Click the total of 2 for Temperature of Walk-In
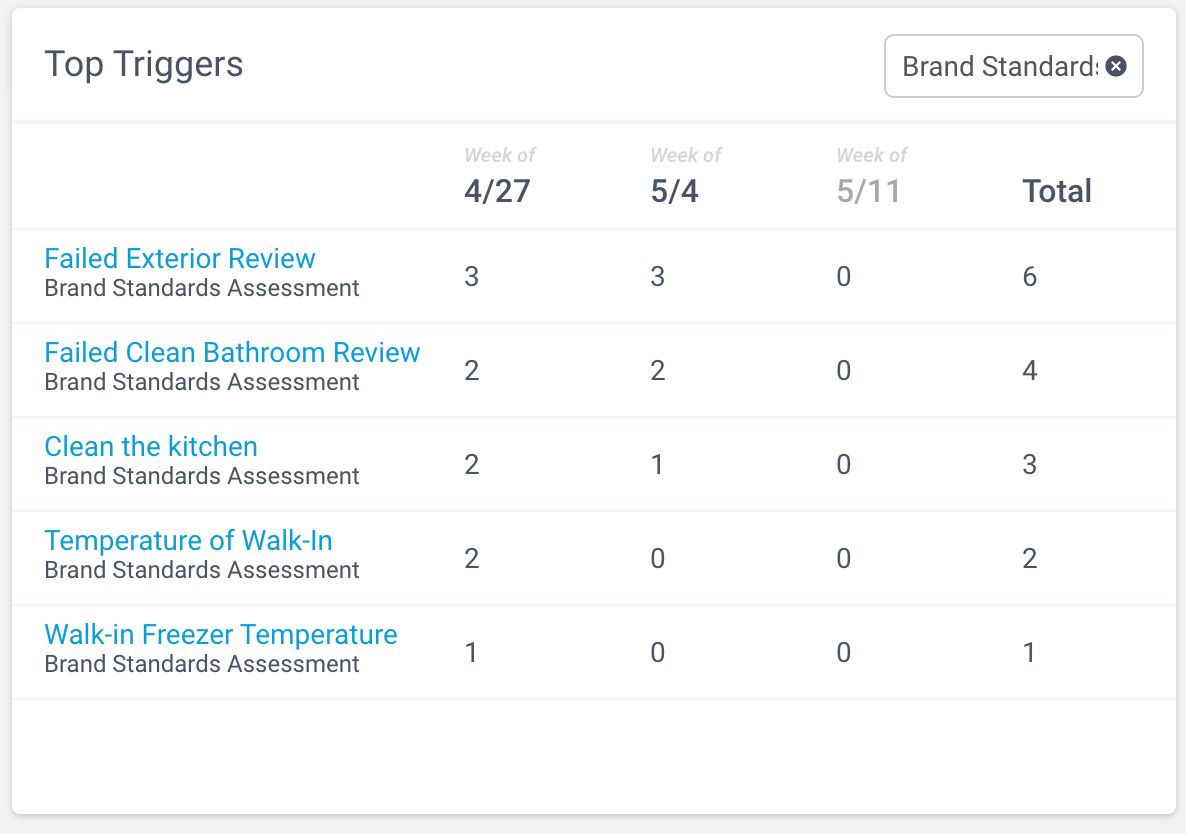The image size is (1186, 834). coord(1029,558)
